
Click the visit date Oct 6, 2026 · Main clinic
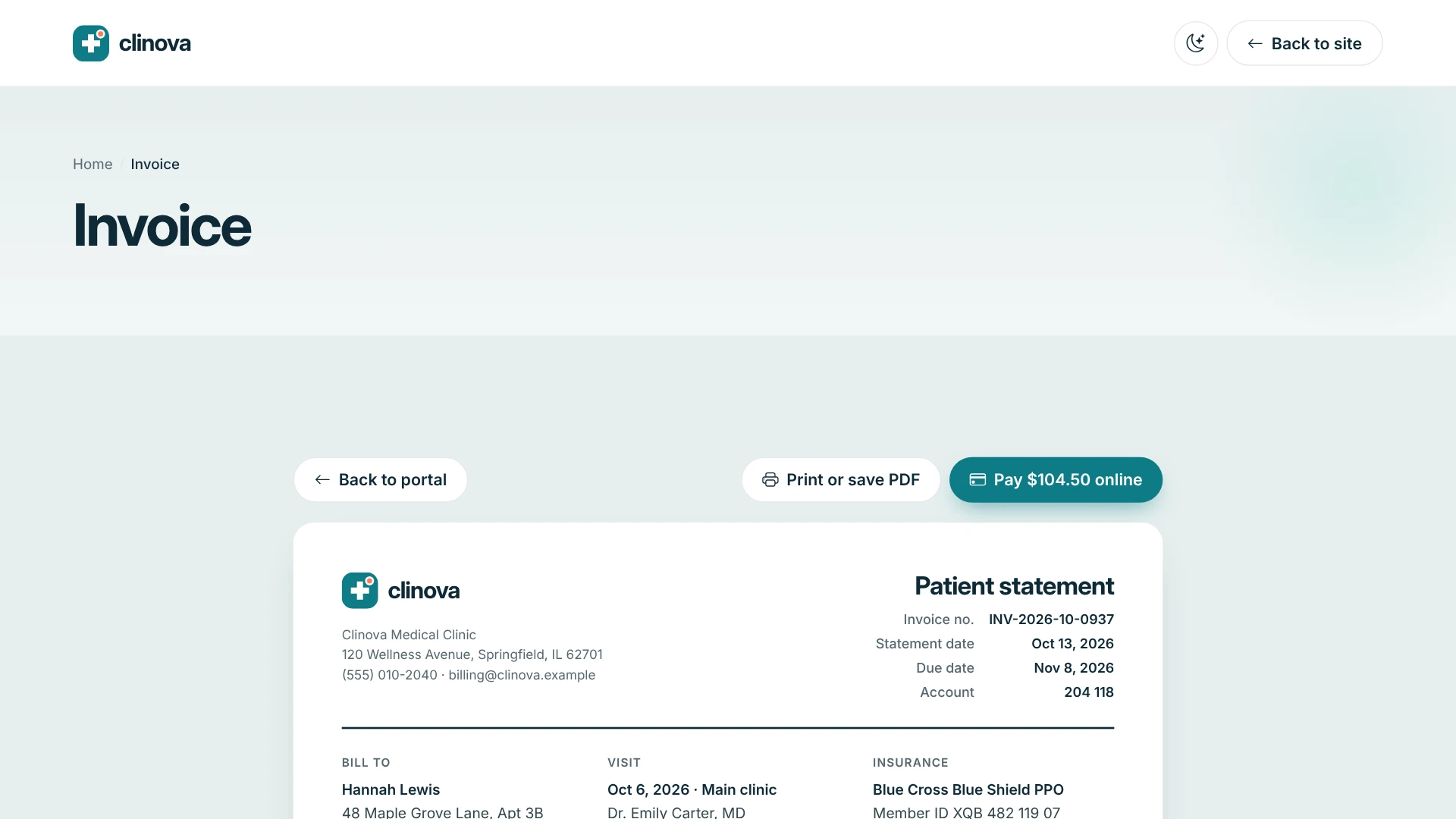(692, 789)
